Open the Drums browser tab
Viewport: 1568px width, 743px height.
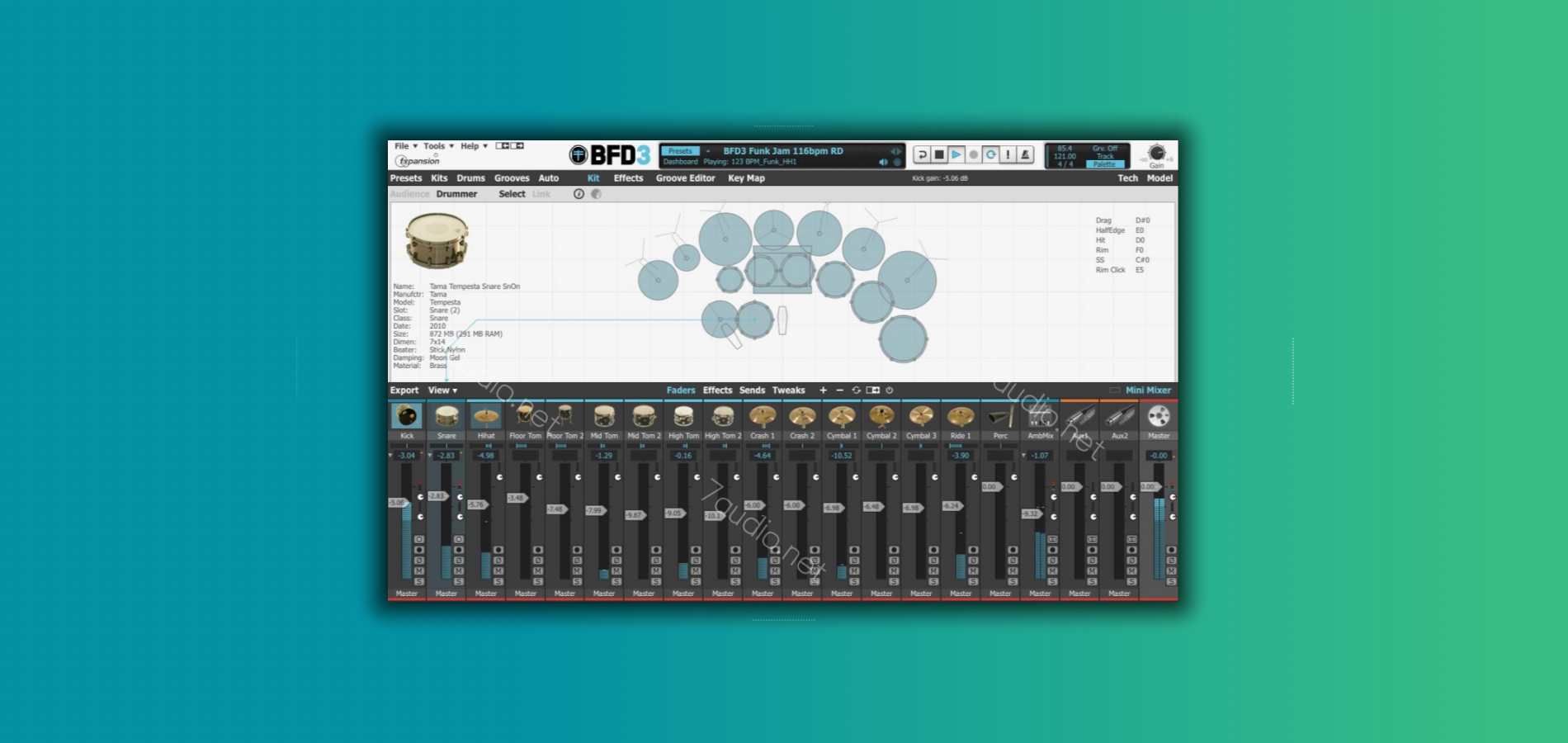(471, 178)
